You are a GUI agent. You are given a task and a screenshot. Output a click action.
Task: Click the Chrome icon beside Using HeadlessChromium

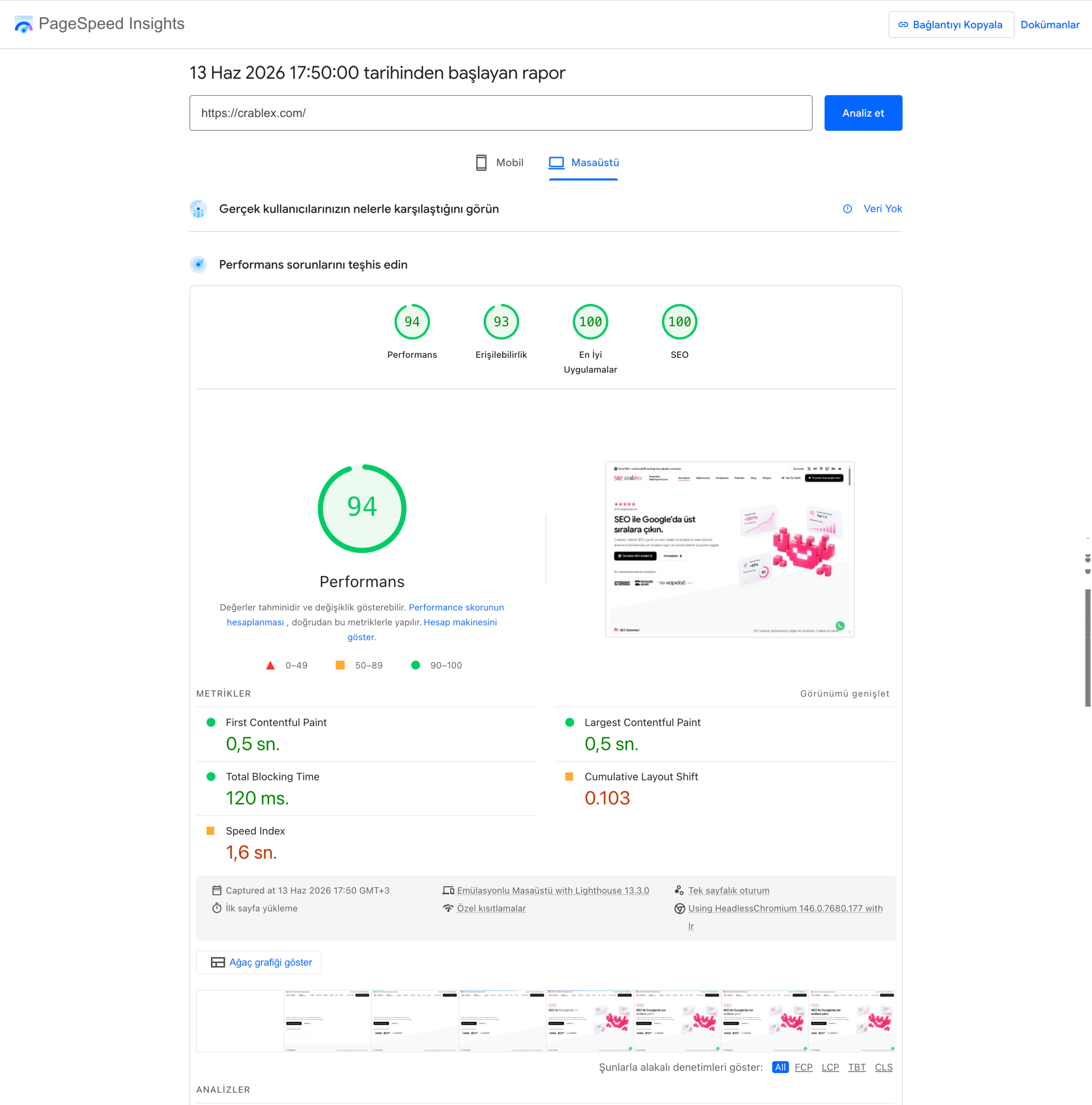point(679,908)
